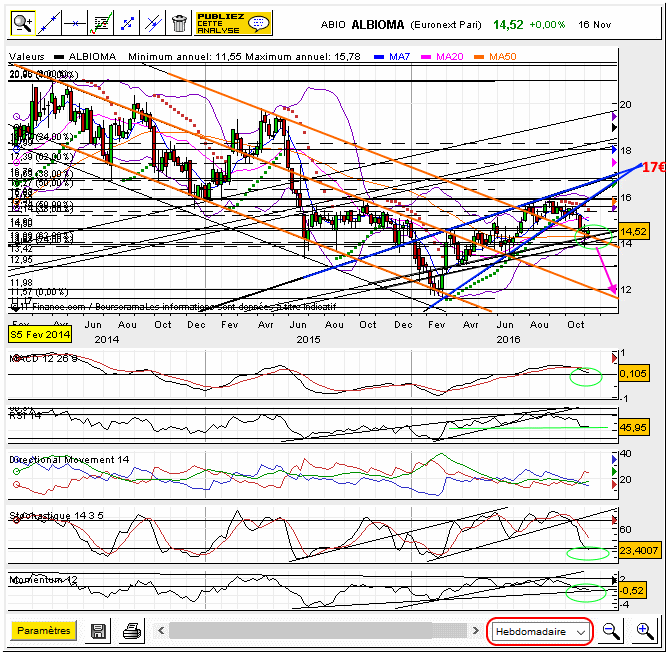This screenshot has height=652, width=666.
Task: Click the green 14,52 price in header
Action: (508, 25)
